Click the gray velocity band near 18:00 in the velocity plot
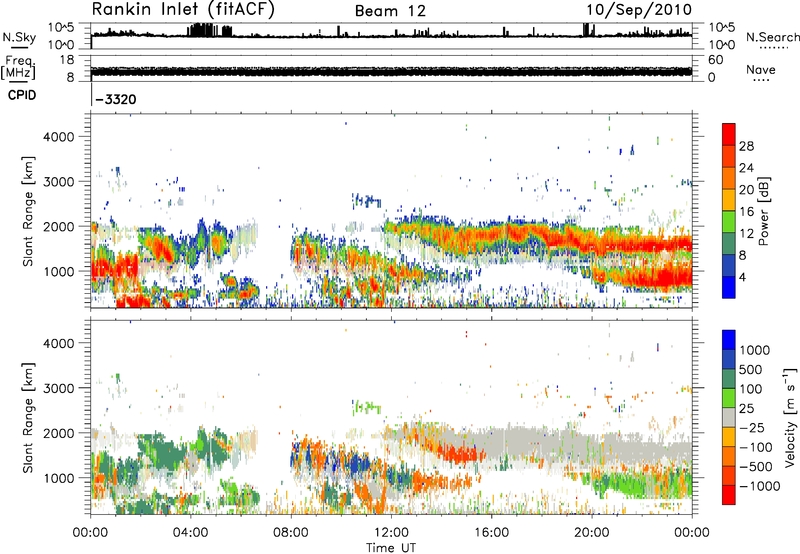The image size is (800, 554). (542, 446)
